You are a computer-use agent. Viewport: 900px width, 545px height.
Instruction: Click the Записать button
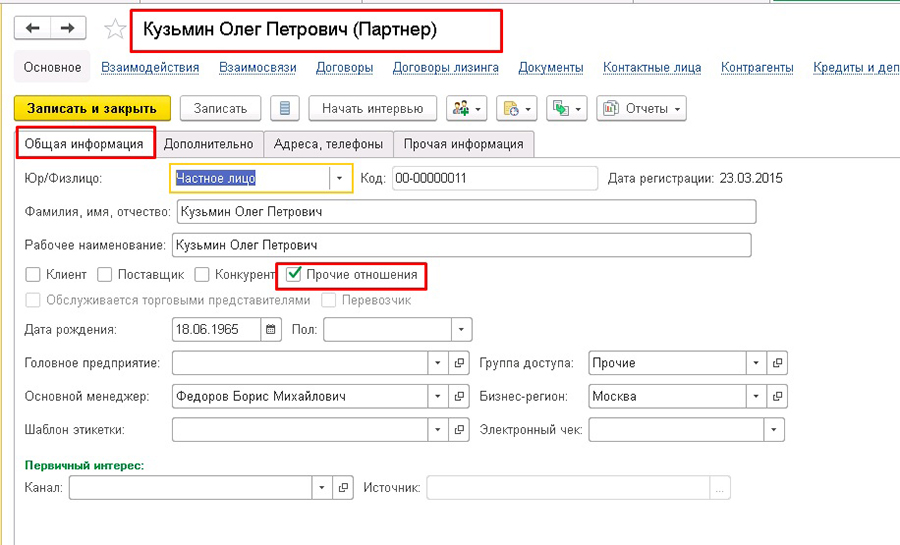tap(220, 108)
